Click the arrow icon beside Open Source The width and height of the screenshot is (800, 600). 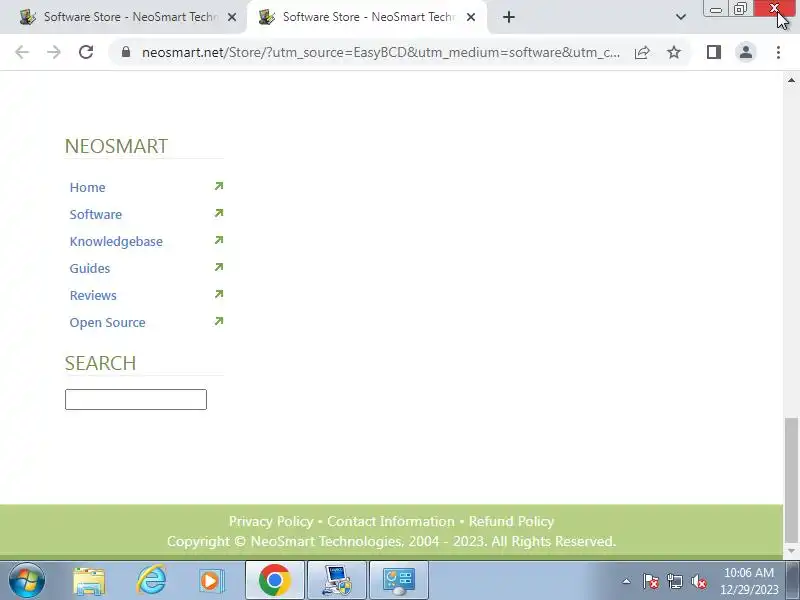[x=219, y=321]
